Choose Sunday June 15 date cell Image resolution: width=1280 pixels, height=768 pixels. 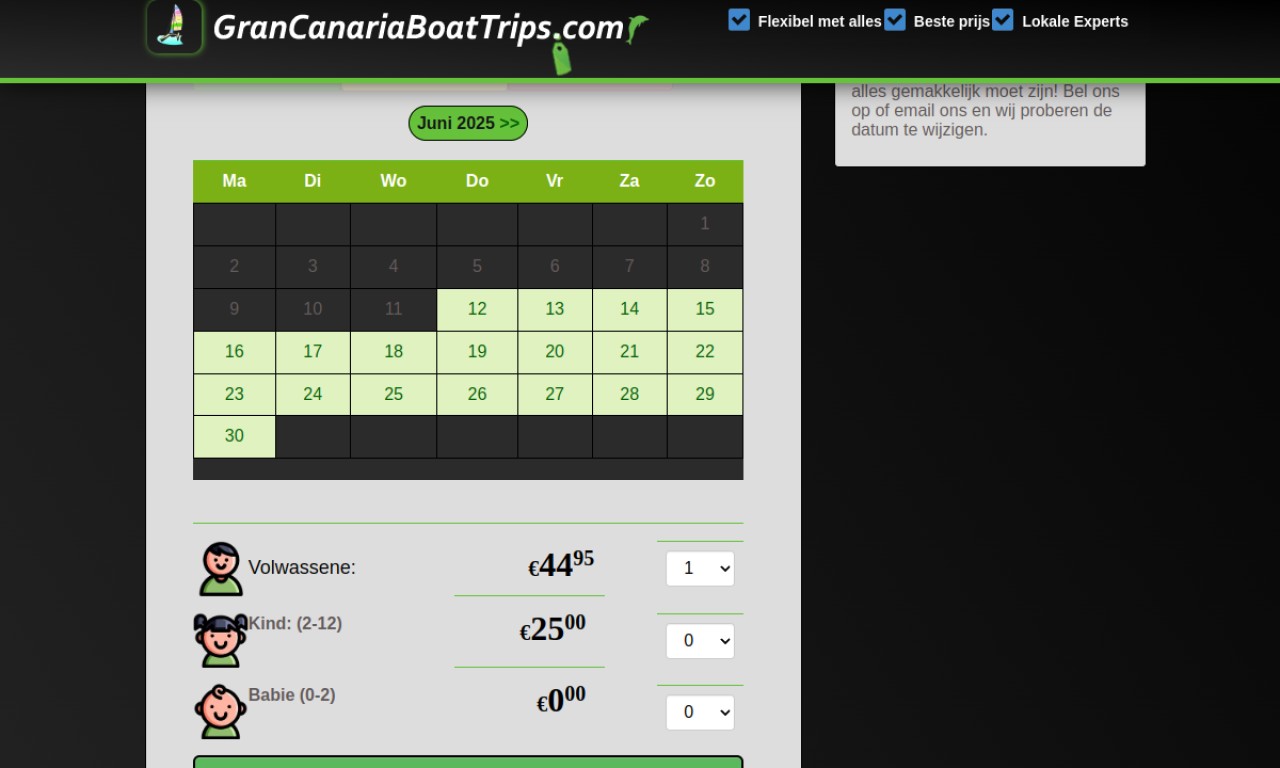click(705, 309)
